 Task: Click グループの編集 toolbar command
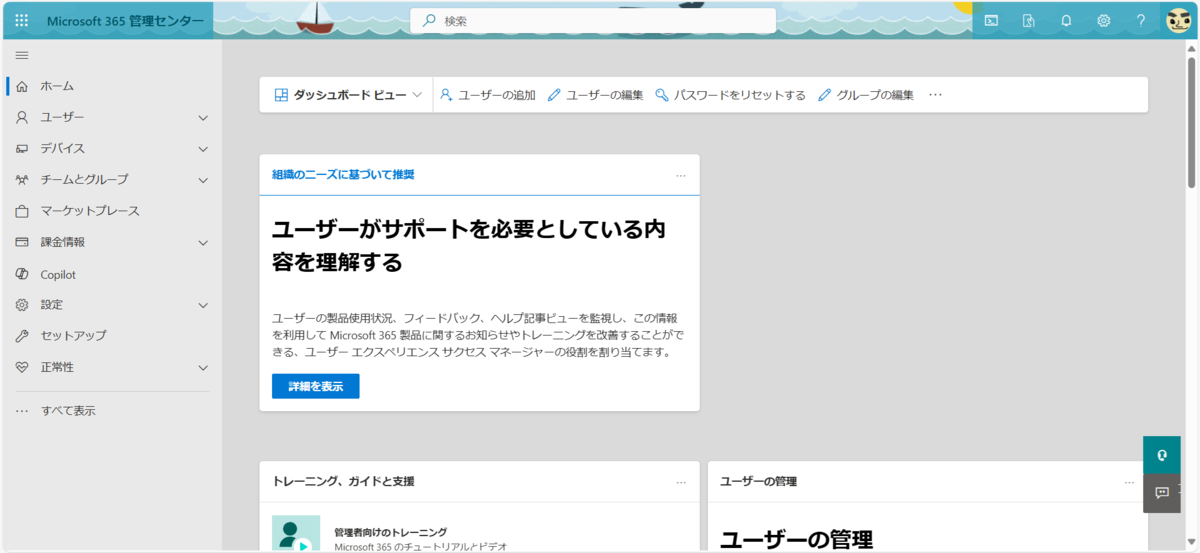click(866, 95)
